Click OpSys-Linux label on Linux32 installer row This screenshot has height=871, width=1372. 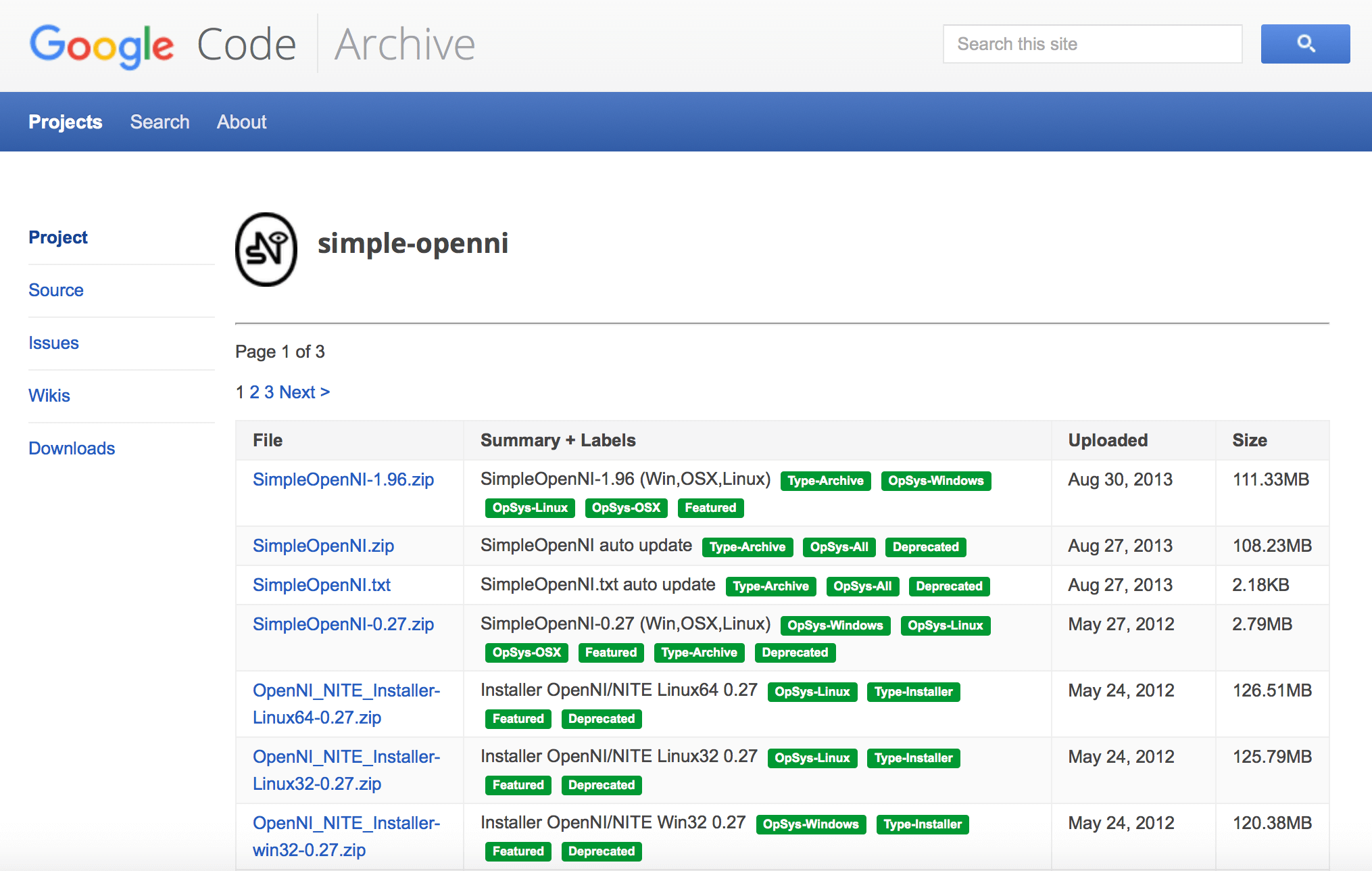(x=812, y=758)
